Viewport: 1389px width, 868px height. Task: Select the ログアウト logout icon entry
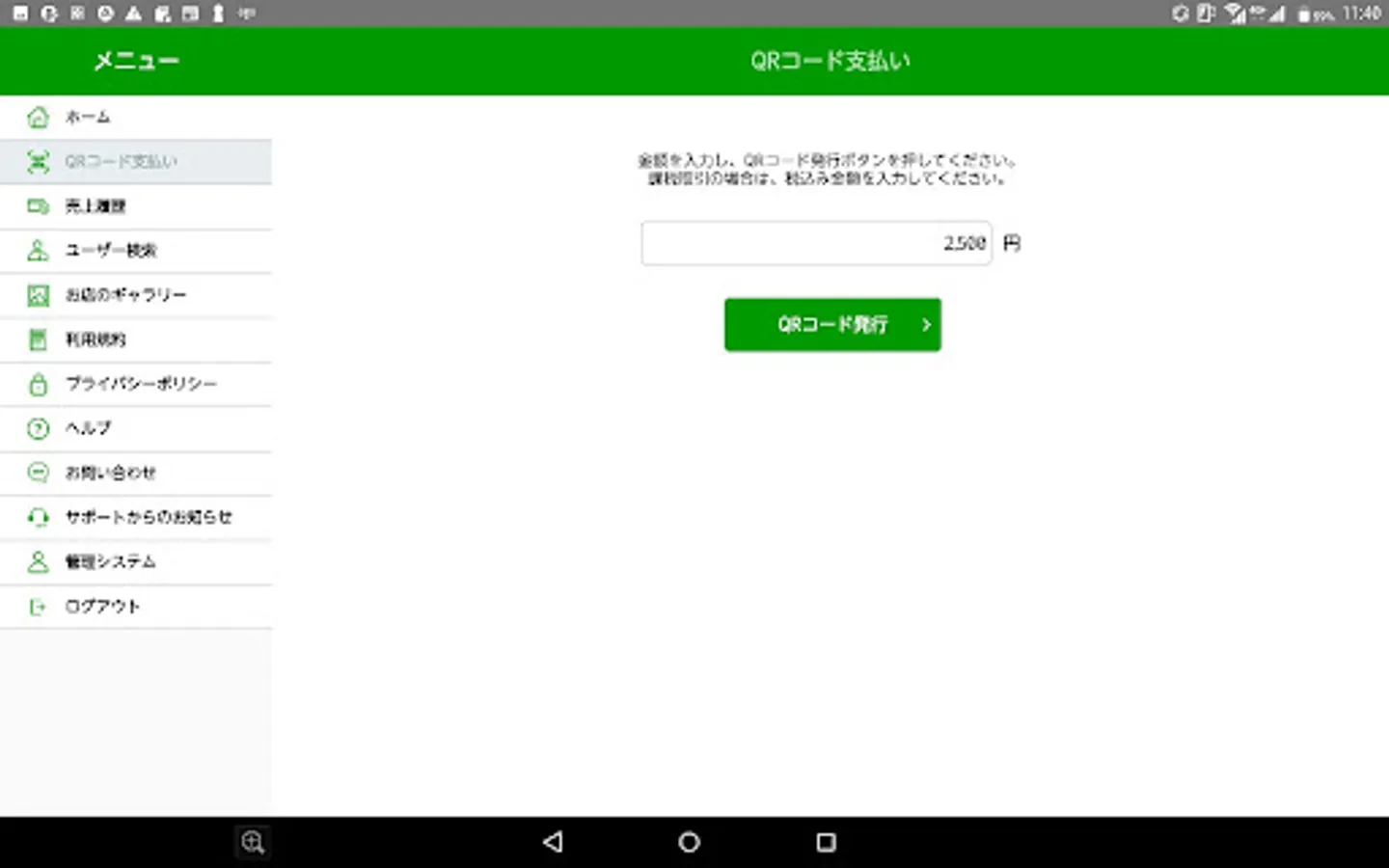pos(135,606)
